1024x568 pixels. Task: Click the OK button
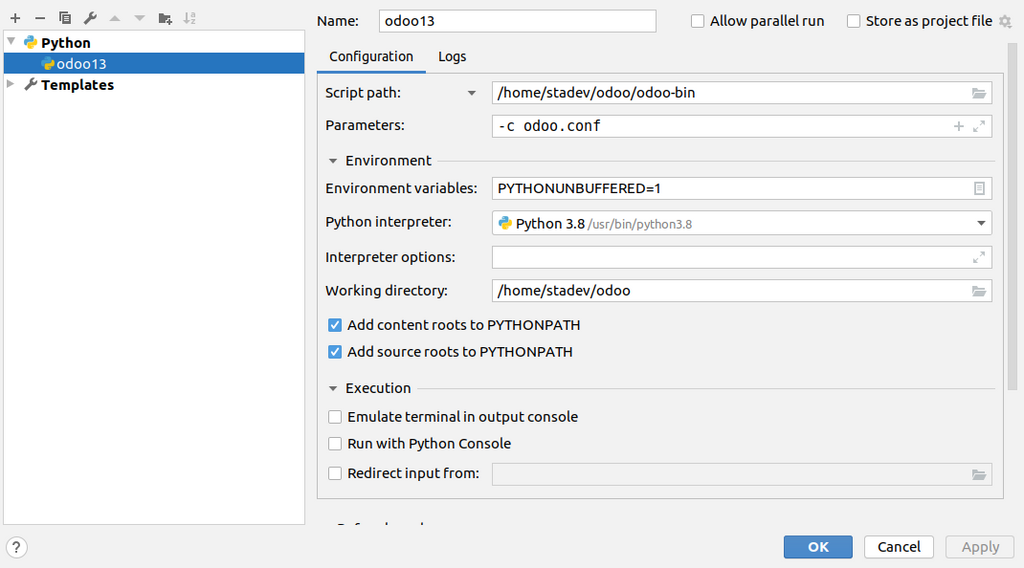click(818, 547)
